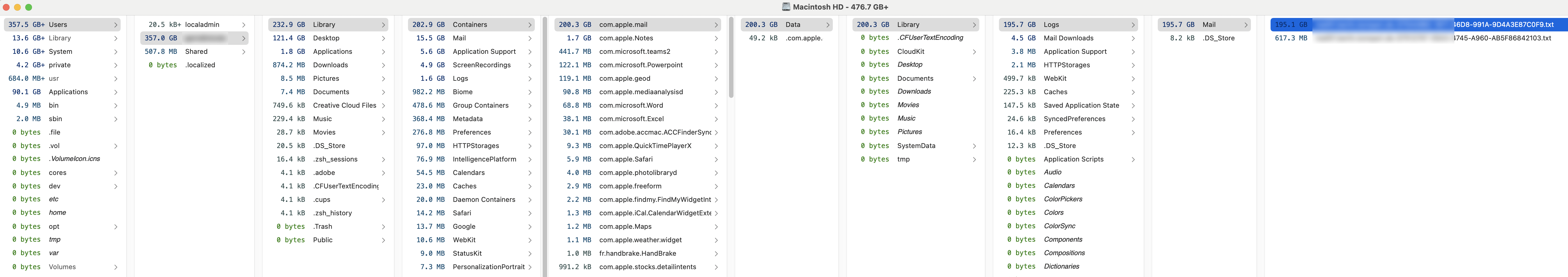Select the com.apple.QuickTimePlayerX row

click(637, 146)
